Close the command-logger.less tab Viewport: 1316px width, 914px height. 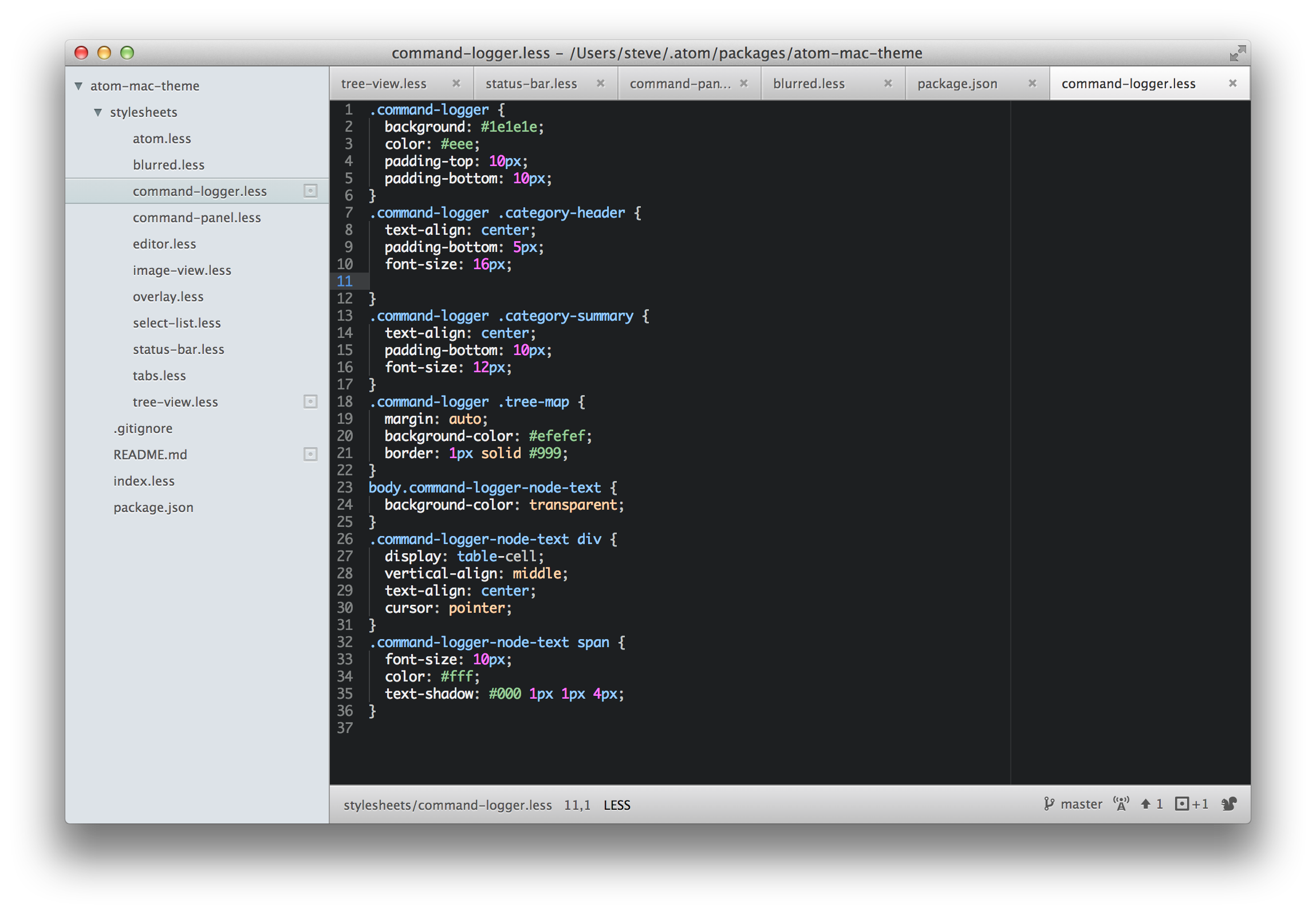[1233, 83]
